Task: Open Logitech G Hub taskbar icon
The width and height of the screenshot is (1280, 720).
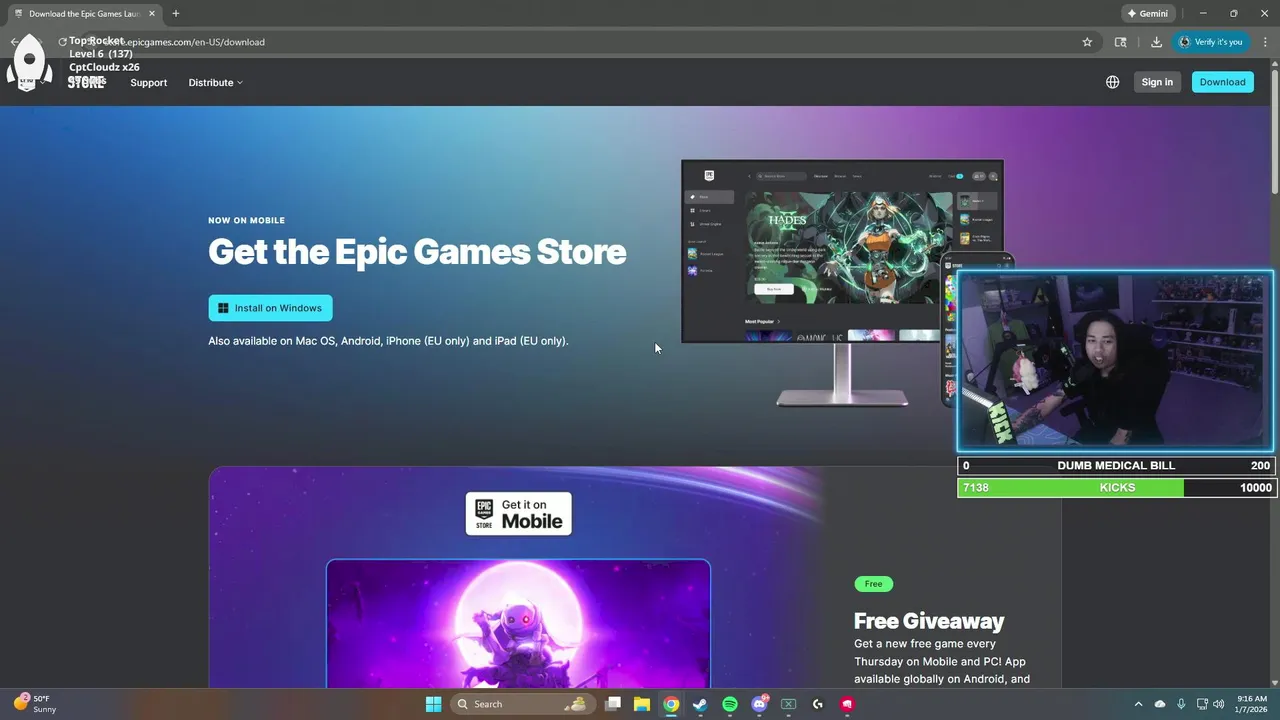Action: 818,704
